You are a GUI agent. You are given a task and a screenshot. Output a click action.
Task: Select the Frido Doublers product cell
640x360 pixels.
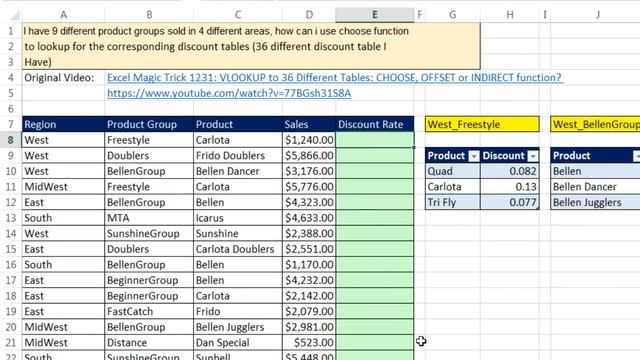pos(238,156)
